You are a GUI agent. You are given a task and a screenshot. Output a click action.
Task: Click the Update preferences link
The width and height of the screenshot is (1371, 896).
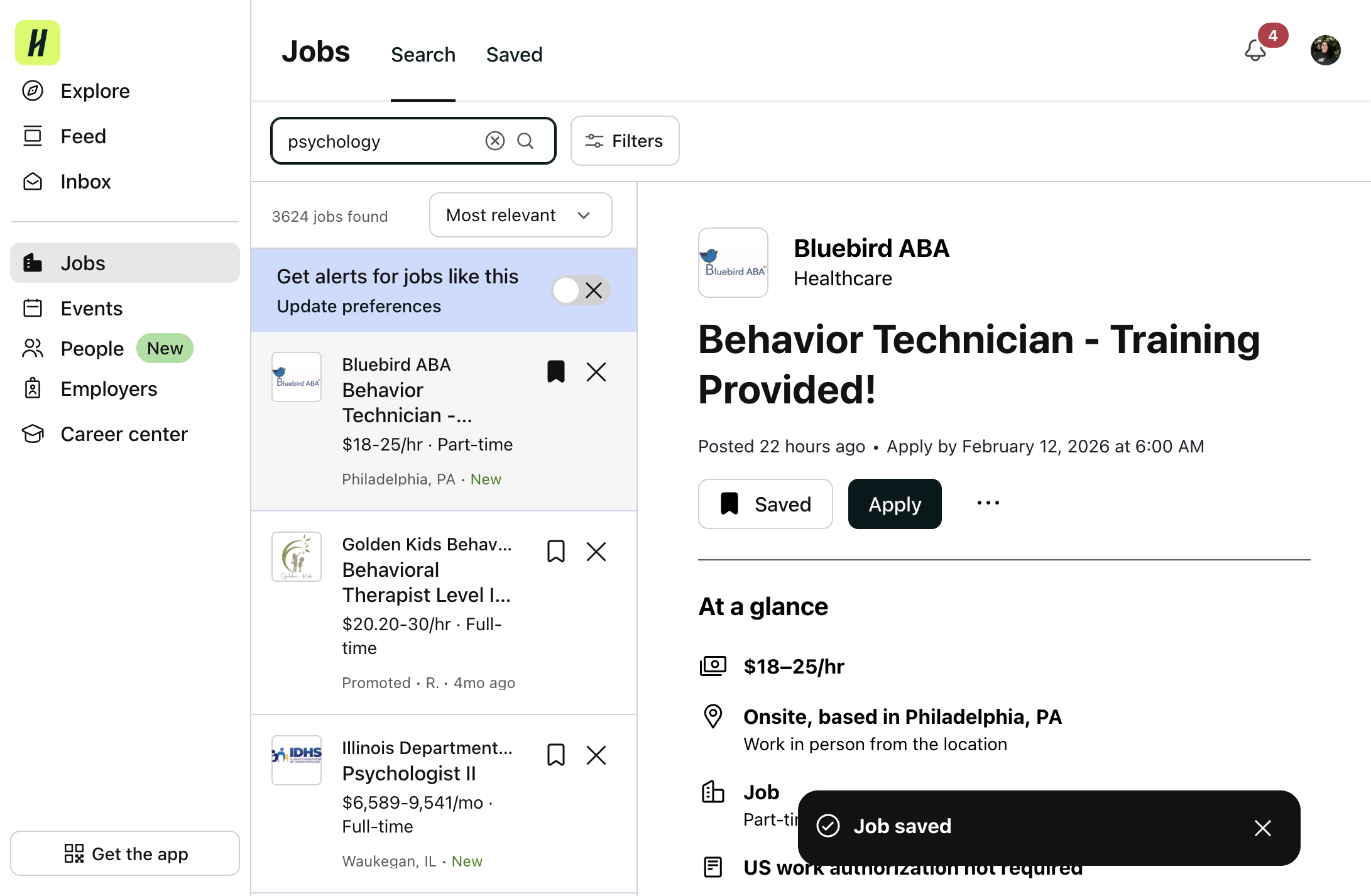tap(359, 307)
